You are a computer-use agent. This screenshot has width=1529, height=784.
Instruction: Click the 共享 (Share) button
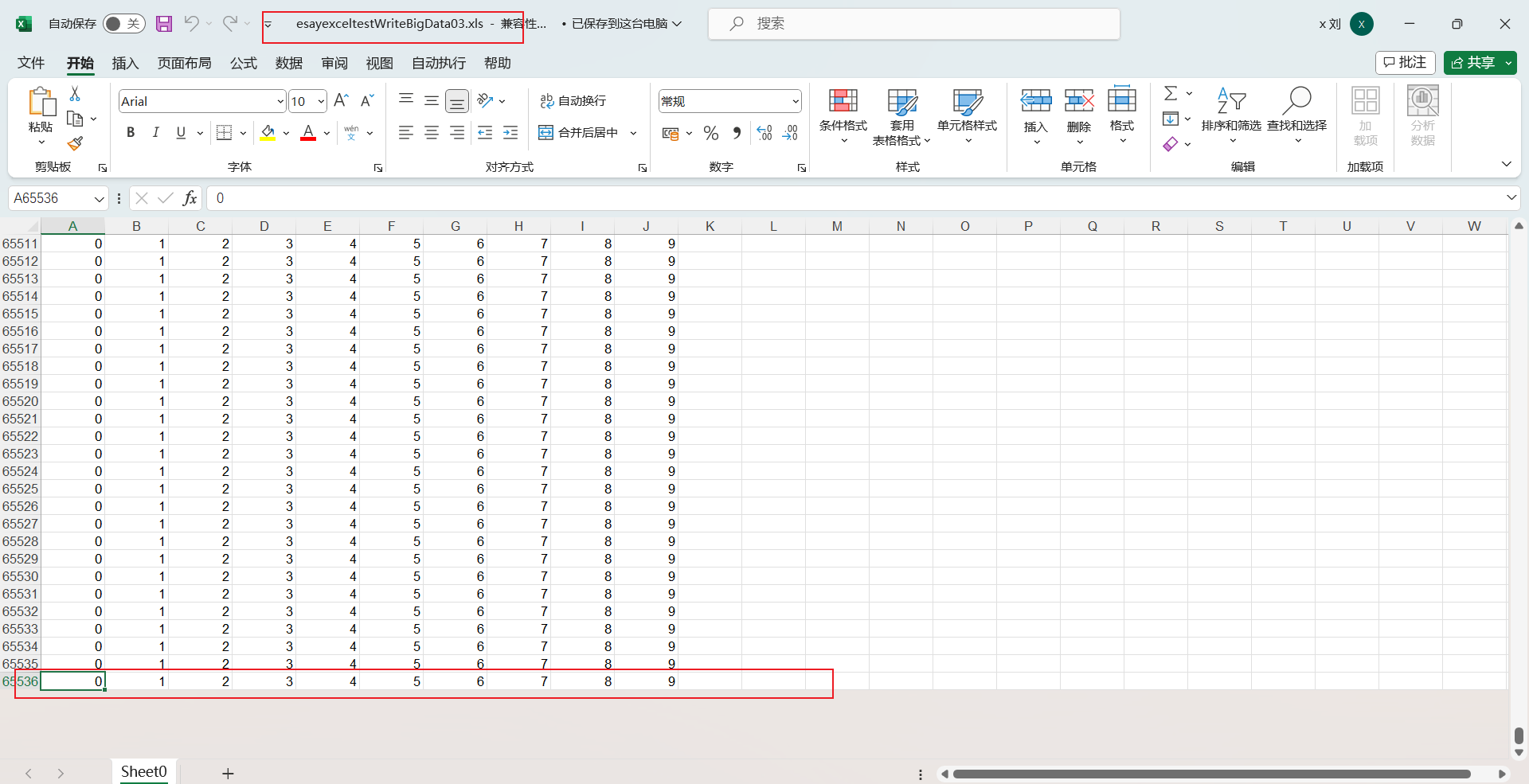click(1473, 63)
